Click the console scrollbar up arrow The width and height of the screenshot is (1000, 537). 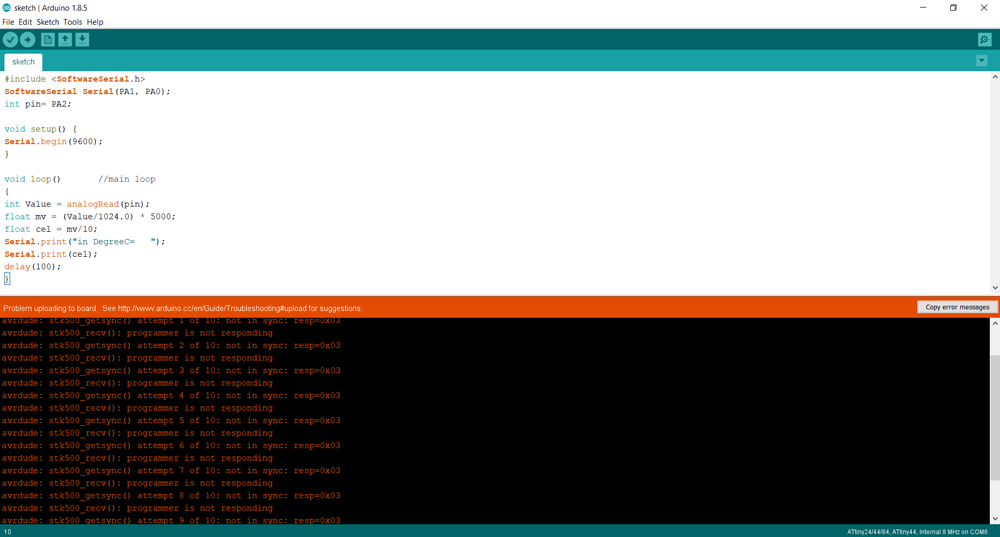point(994,323)
